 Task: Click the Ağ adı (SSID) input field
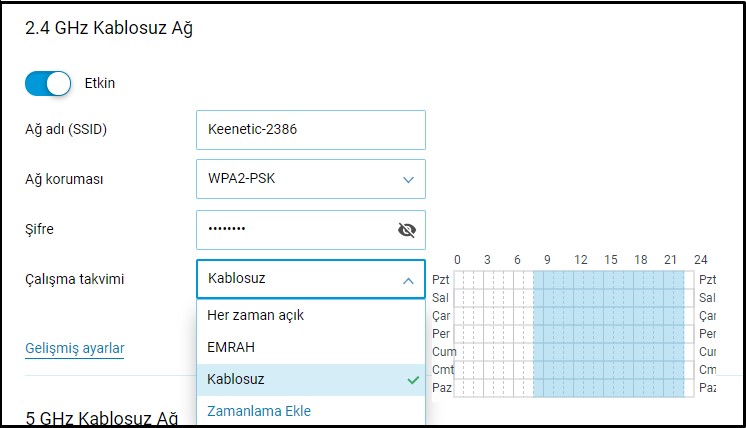(310, 130)
